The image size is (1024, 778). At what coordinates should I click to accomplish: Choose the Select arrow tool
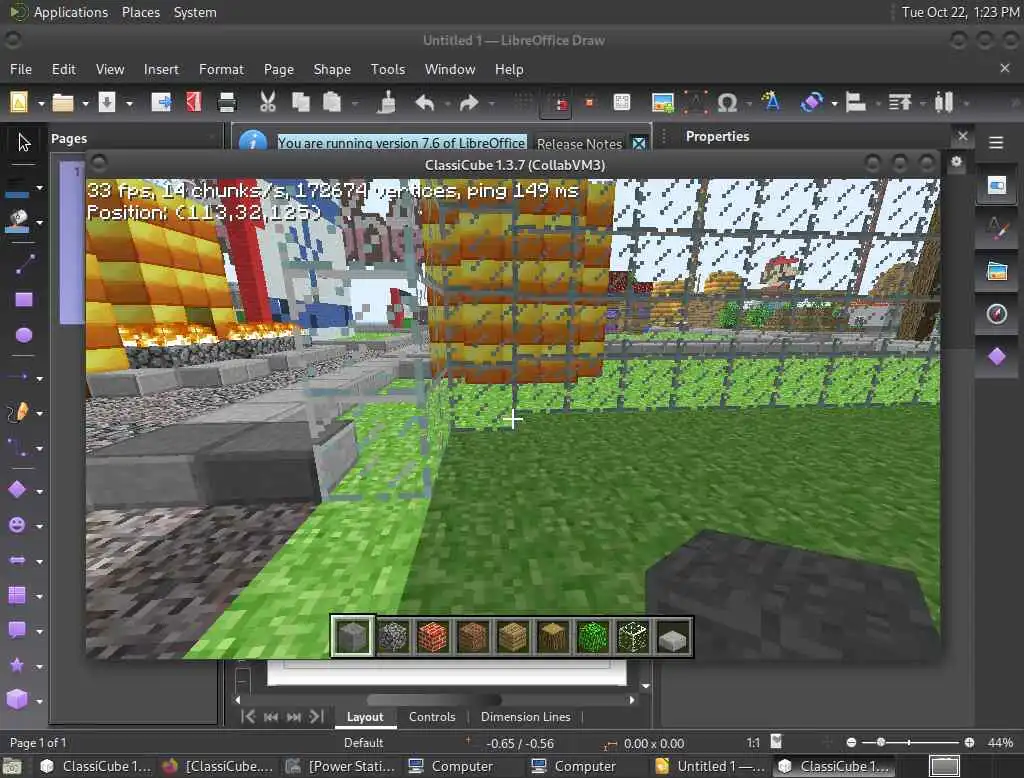click(x=24, y=142)
